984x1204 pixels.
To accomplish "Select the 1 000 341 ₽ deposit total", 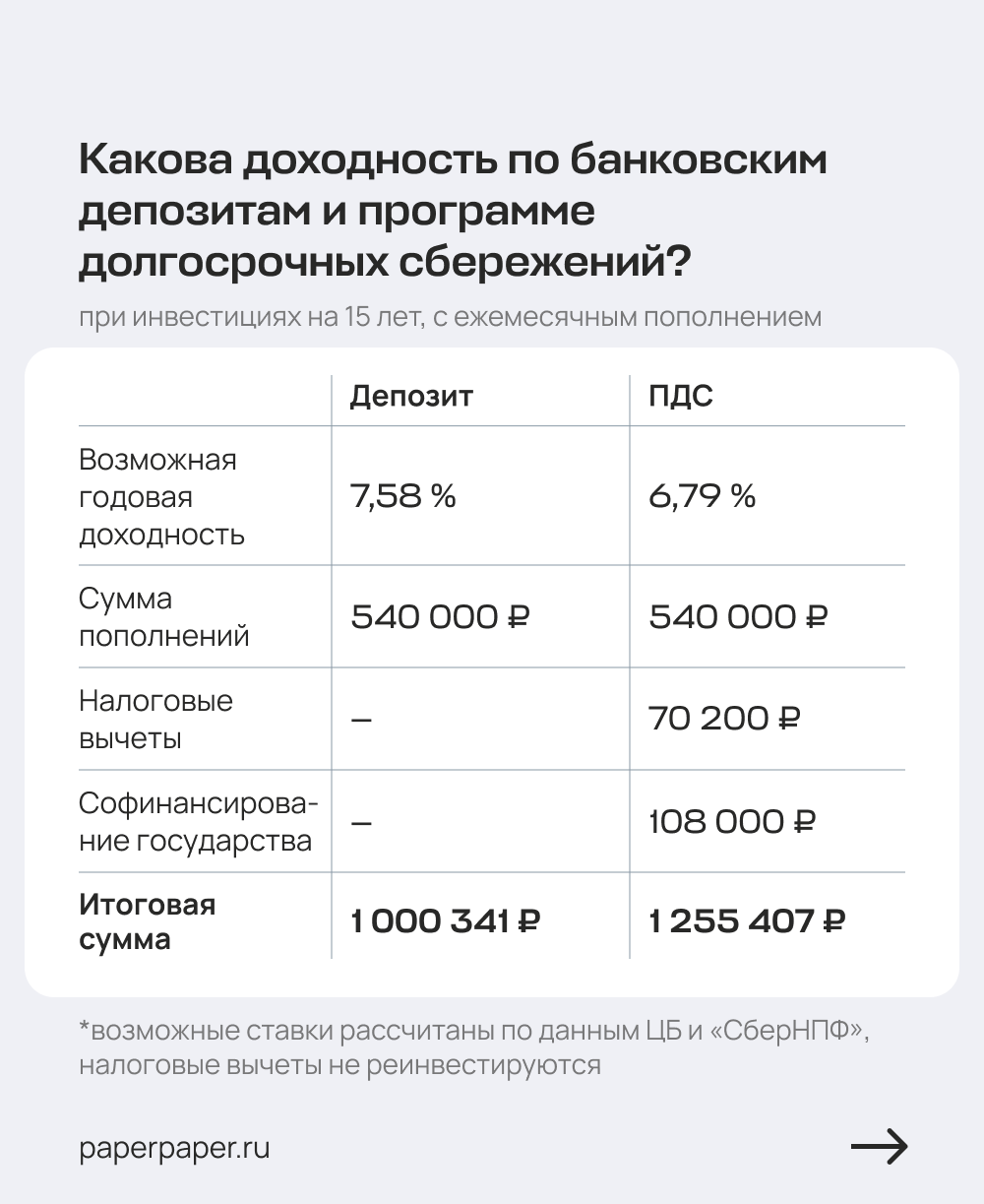I will (446, 922).
